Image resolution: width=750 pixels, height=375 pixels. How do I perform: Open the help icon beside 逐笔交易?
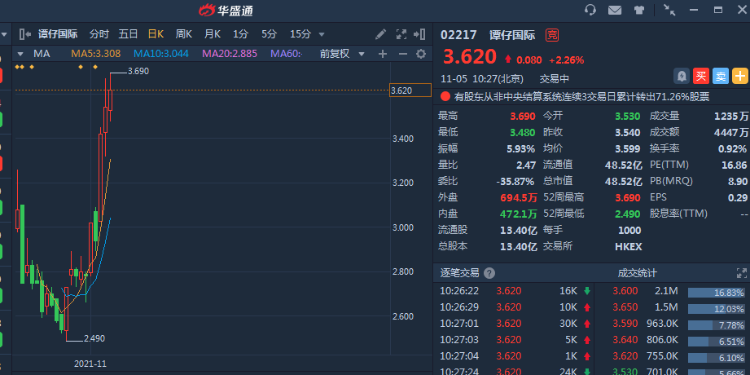489,273
